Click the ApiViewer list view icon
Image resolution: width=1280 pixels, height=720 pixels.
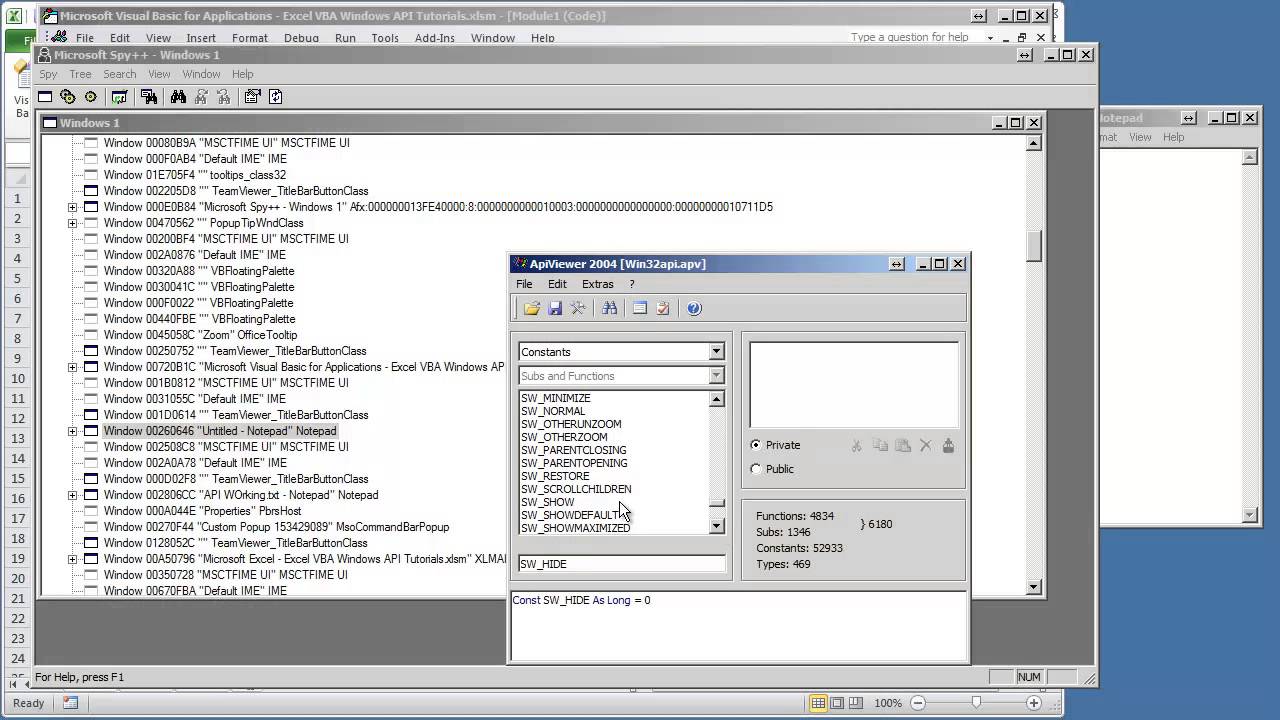(x=640, y=308)
